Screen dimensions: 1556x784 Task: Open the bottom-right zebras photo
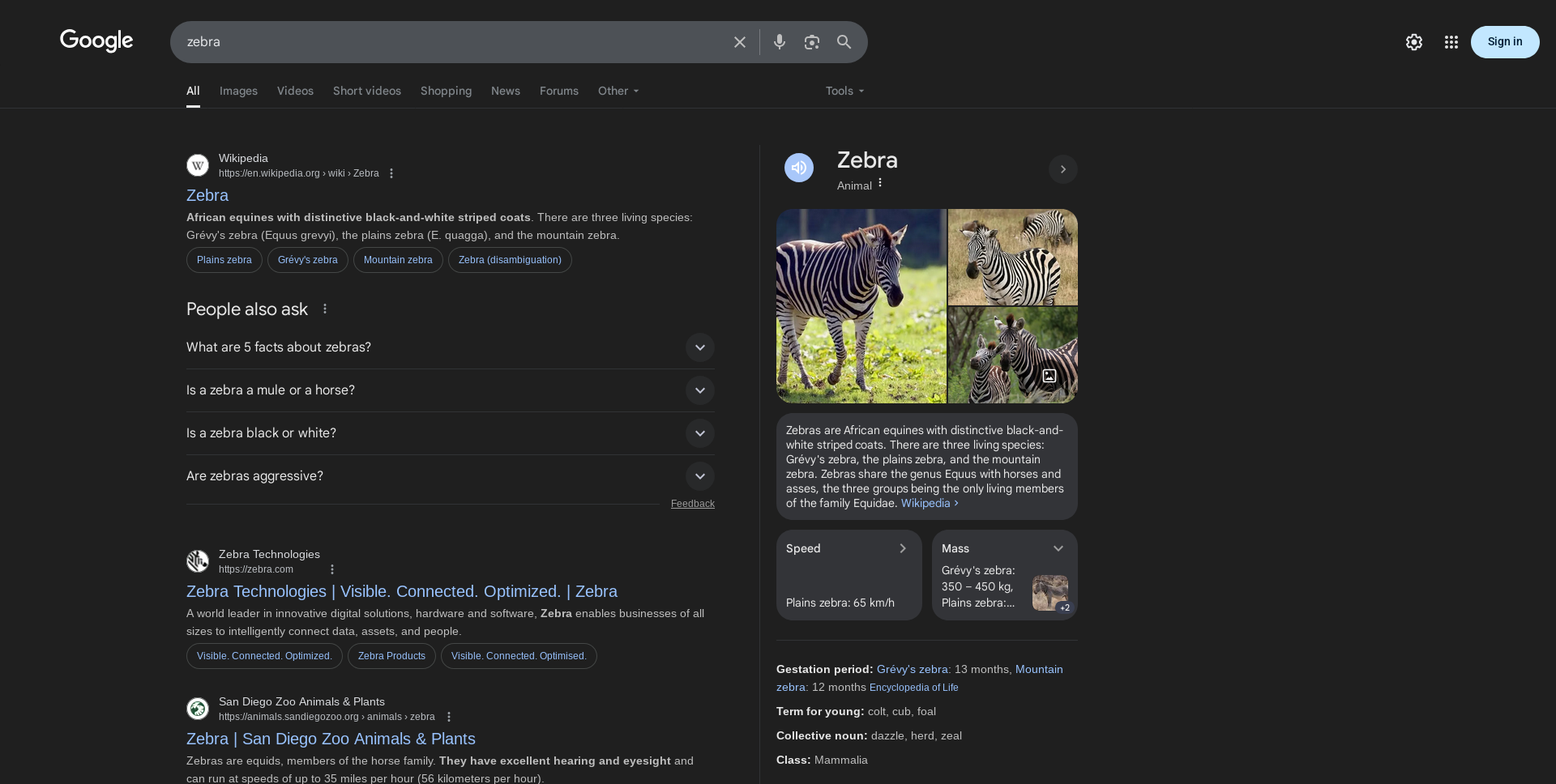pos(1013,355)
